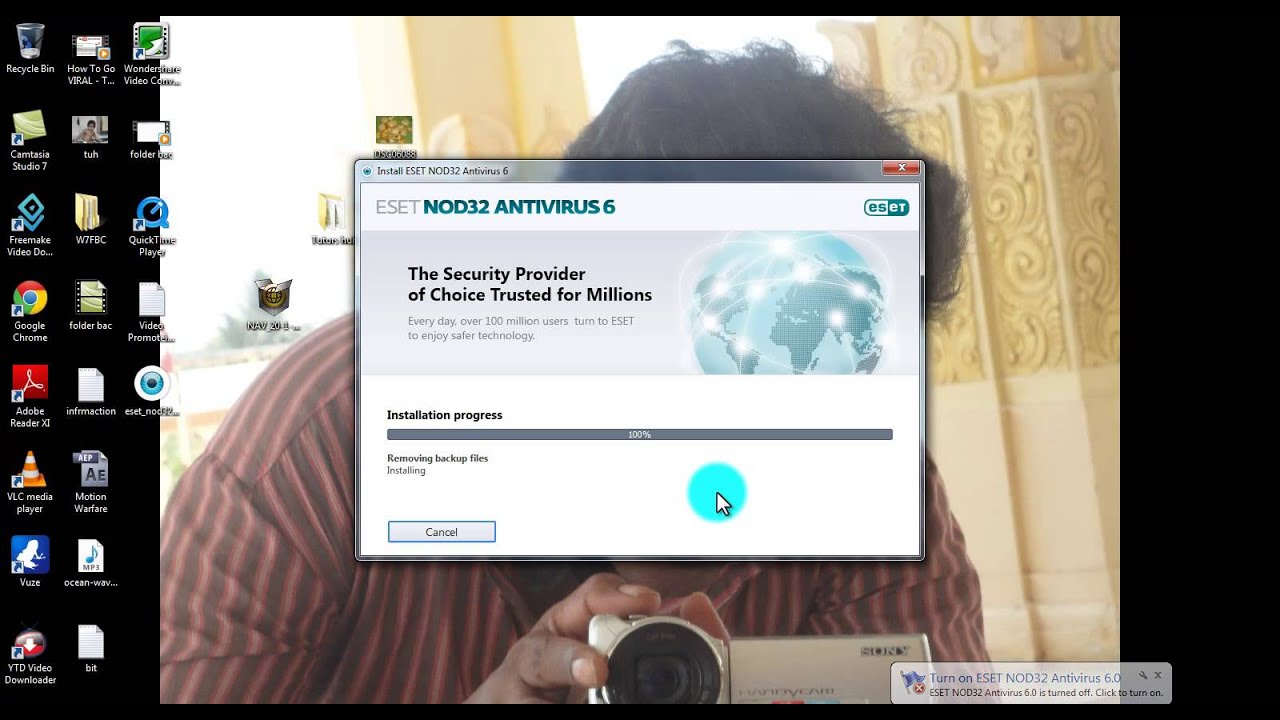
Task: Open notification options wrench icon
Action: (x=1142, y=676)
